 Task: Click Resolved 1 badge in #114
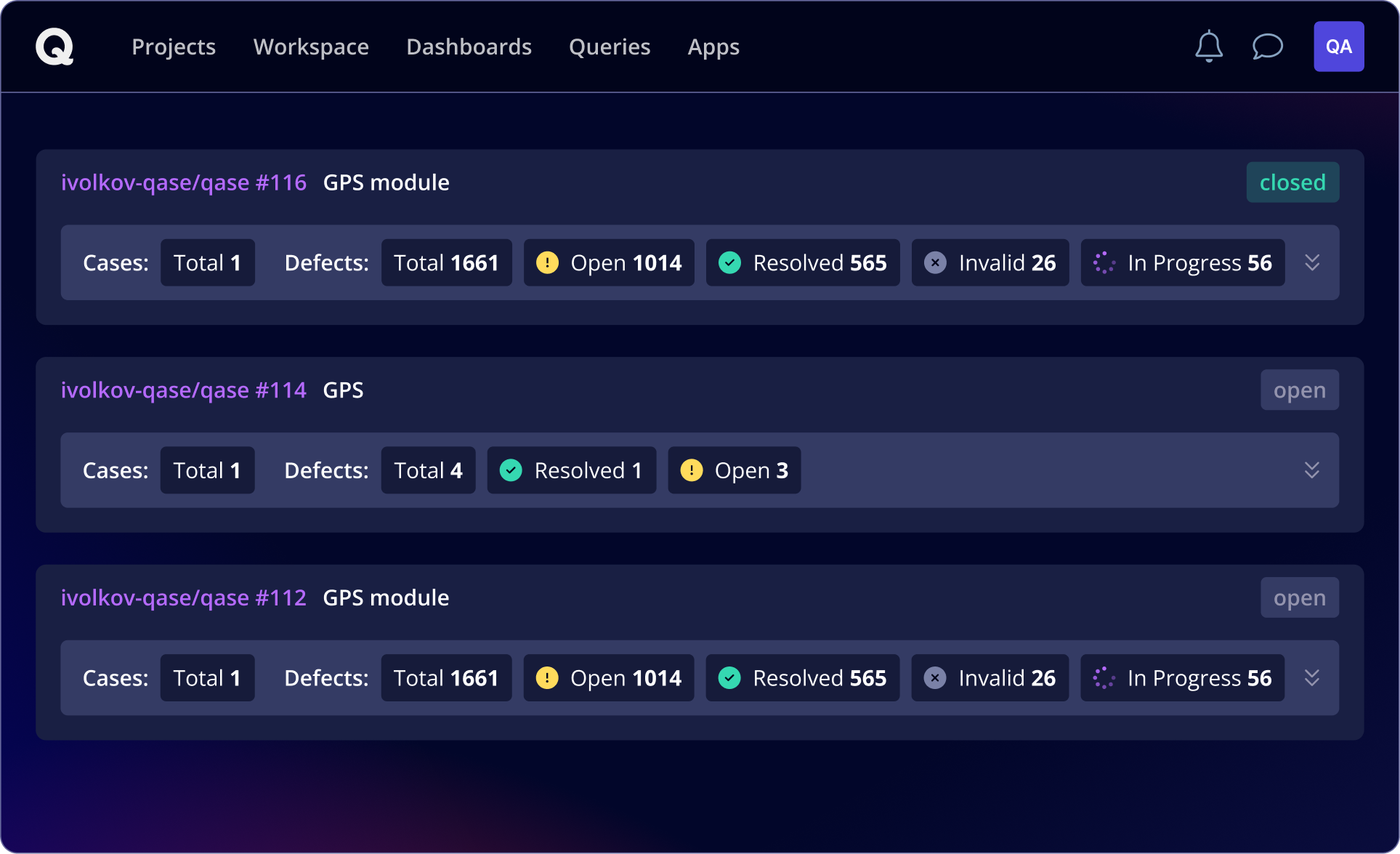pos(571,470)
